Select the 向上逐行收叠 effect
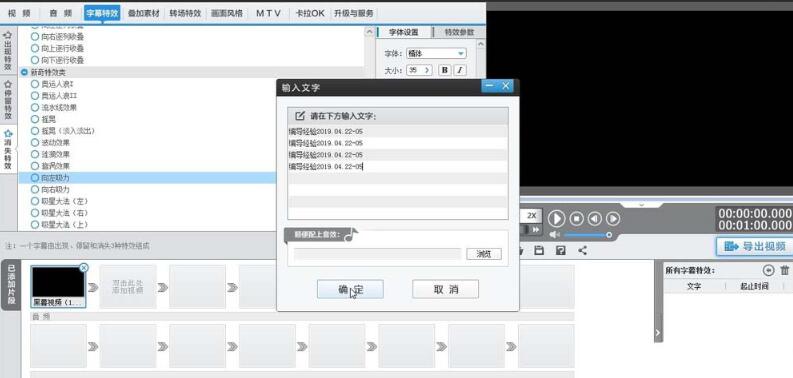The width and height of the screenshot is (793, 378). 57,49
